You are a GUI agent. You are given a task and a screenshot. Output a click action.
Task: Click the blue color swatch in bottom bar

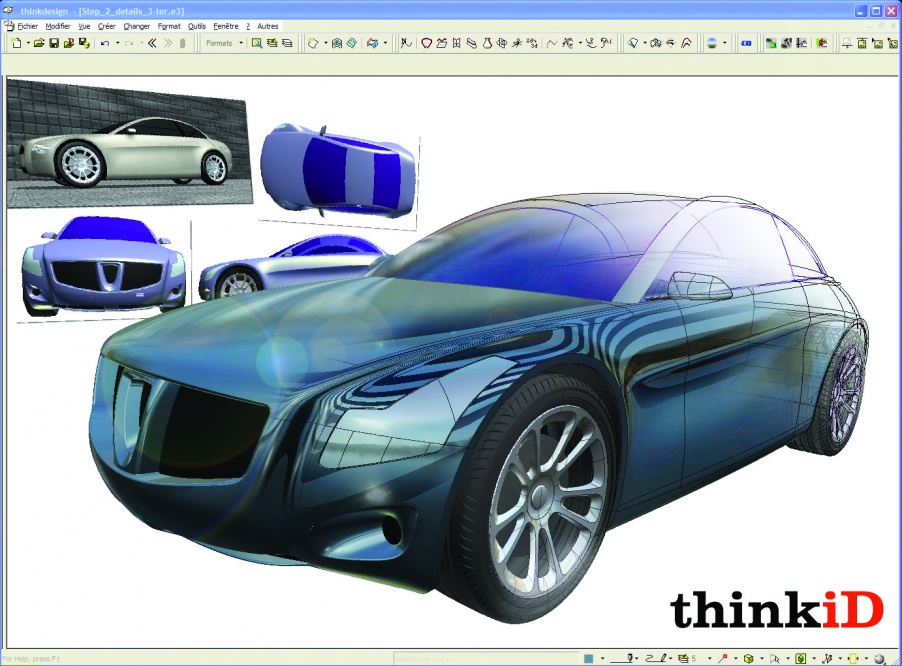(588, 659)
